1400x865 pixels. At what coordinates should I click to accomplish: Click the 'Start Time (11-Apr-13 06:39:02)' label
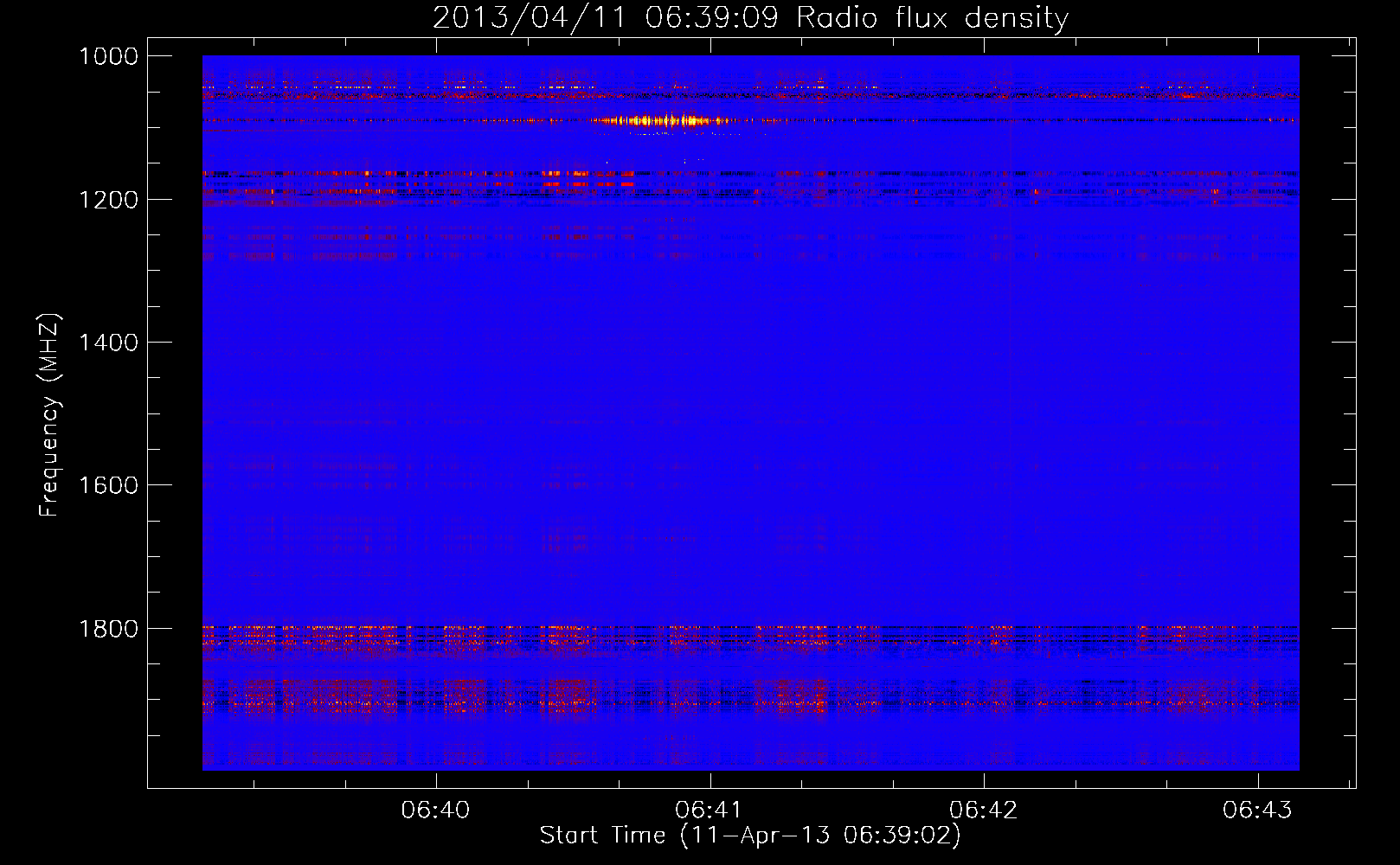tap(750, 836)
